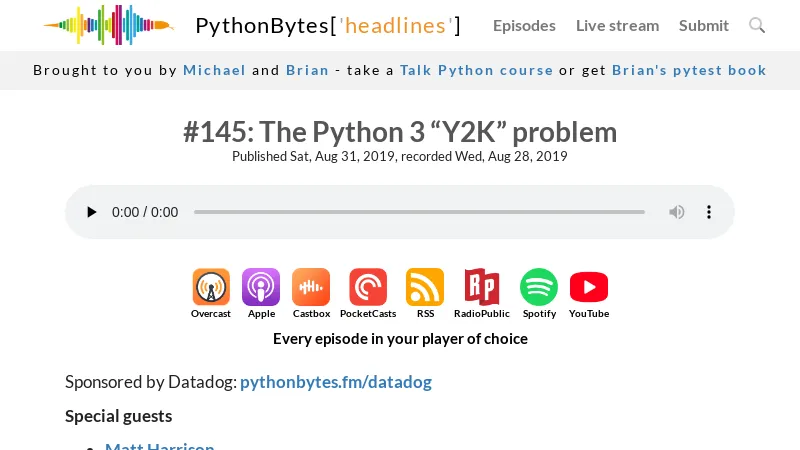Open the YouTube icon

[589, 288]
